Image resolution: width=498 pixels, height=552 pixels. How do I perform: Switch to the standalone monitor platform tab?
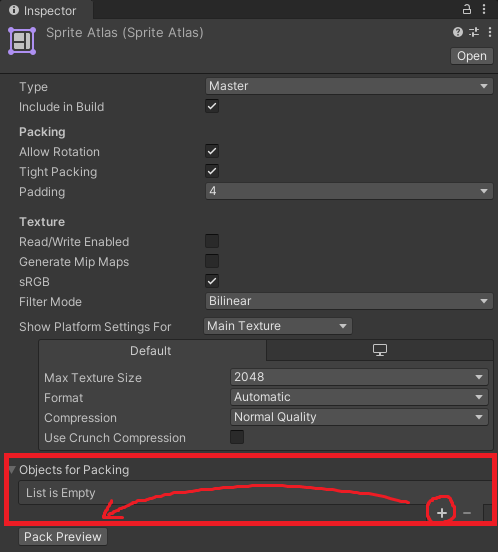(x=380, y=350)
